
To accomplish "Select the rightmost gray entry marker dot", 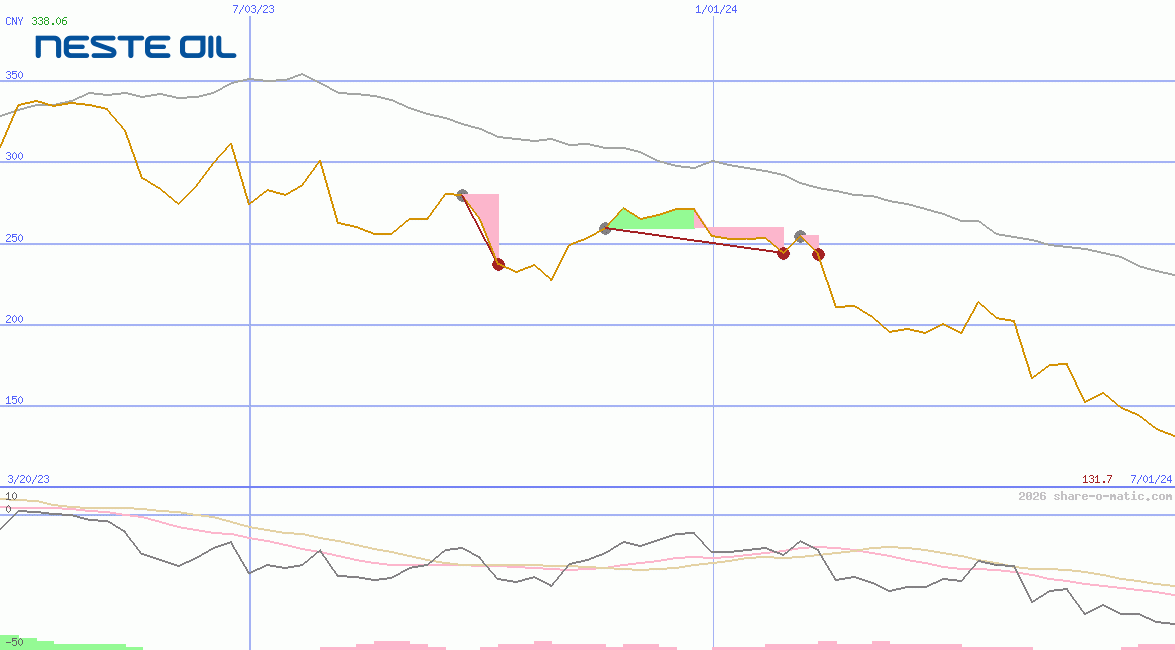I will pos(799,237).
